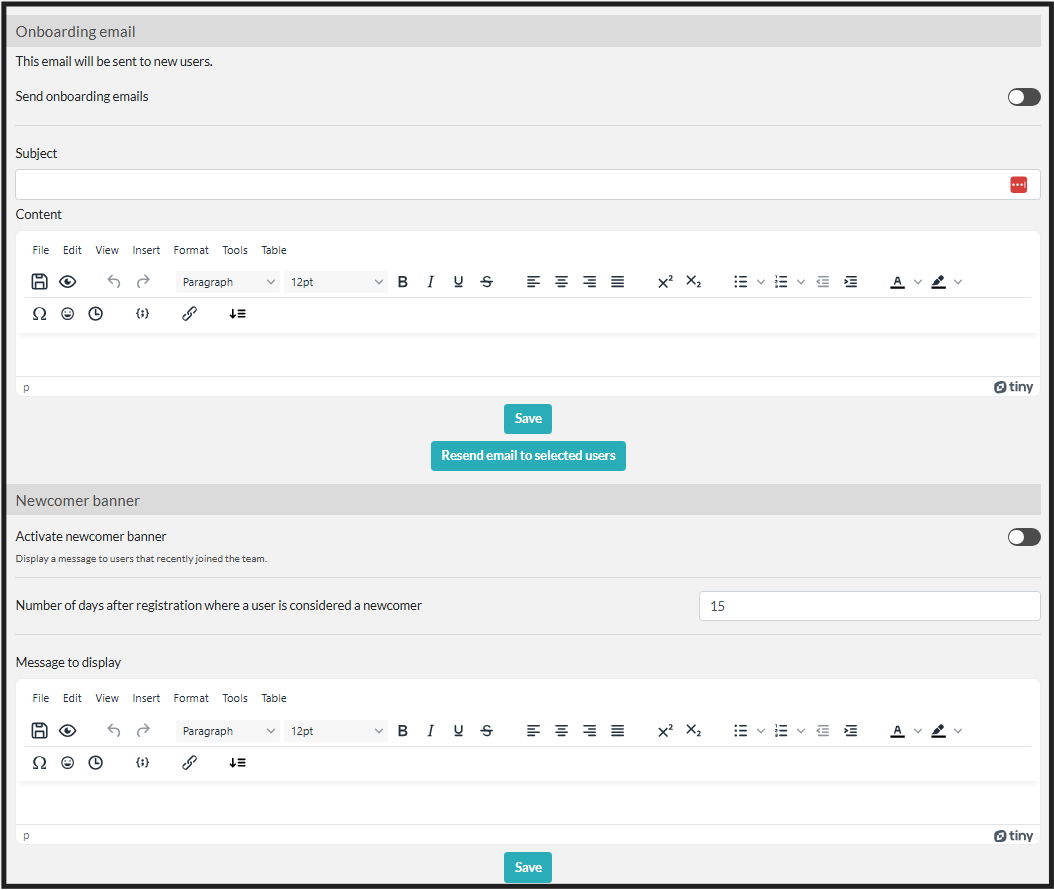Apply text color in the onboarding email editor

coord(898,282)
